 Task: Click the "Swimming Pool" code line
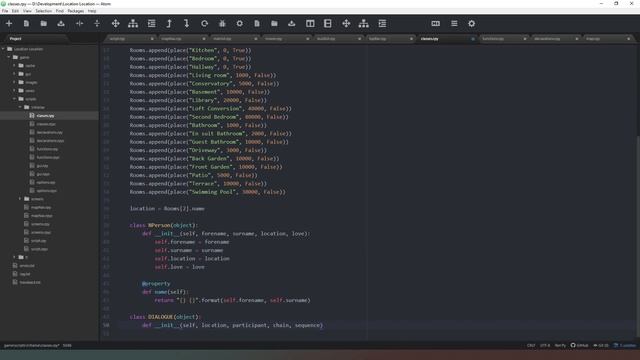tap(208, 192)
